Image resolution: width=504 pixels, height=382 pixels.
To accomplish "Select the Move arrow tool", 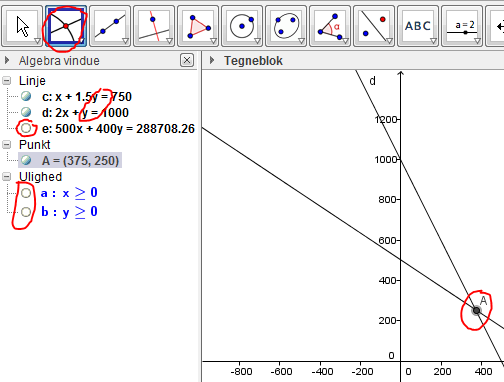I will (x=22, y=26).
